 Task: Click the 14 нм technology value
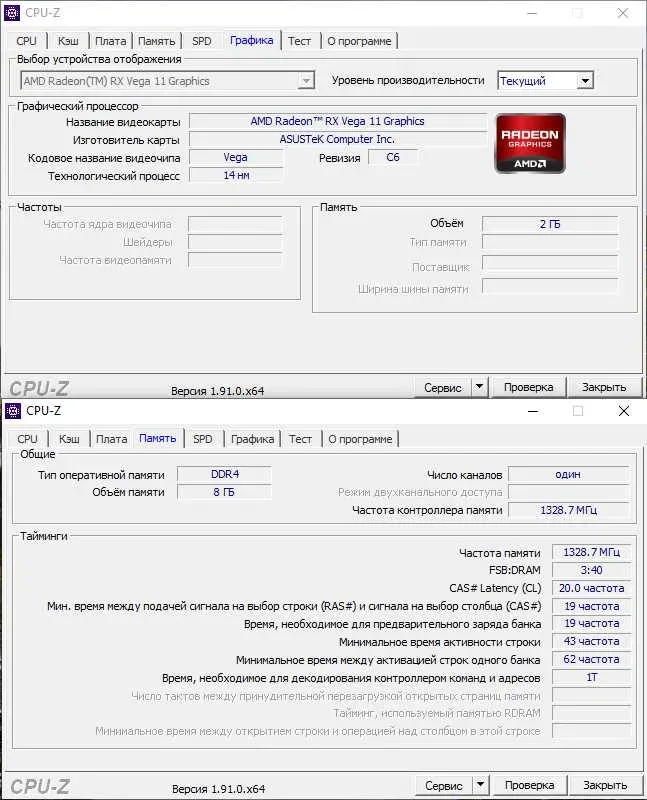(x=236, y=176)
